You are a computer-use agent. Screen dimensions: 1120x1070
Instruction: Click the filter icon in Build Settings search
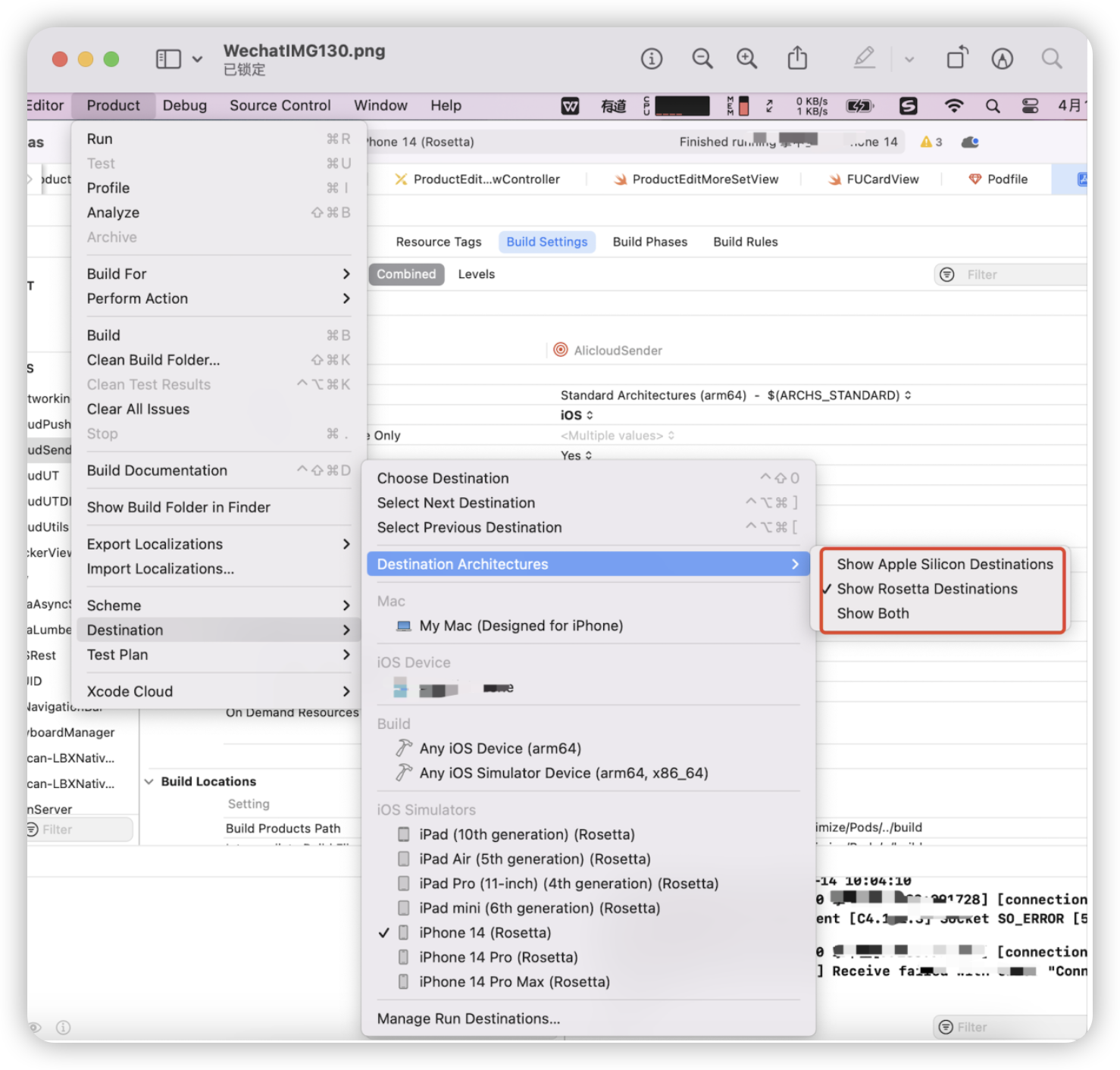[947, 274]
